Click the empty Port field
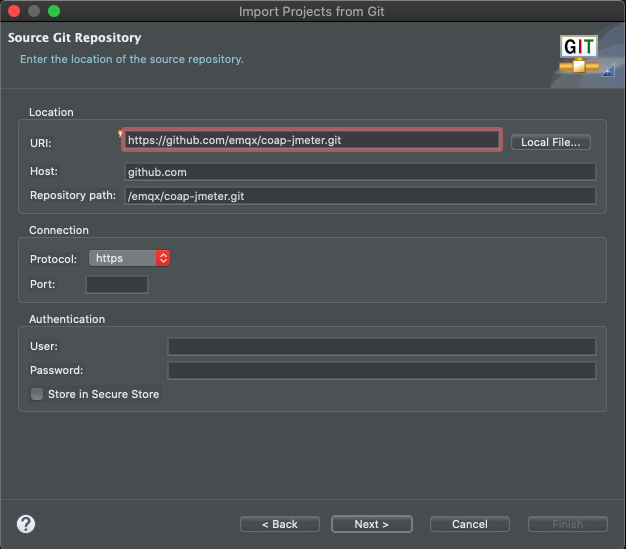Screen dimensions: 626x549 [117, 285]
